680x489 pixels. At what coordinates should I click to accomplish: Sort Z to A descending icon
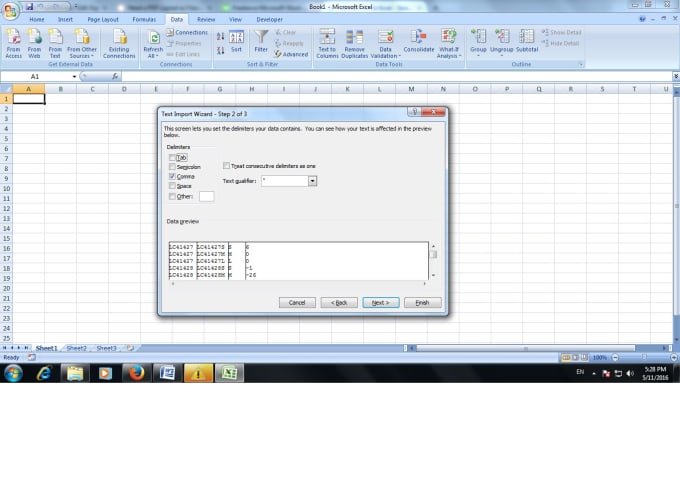tap(220, 50)
